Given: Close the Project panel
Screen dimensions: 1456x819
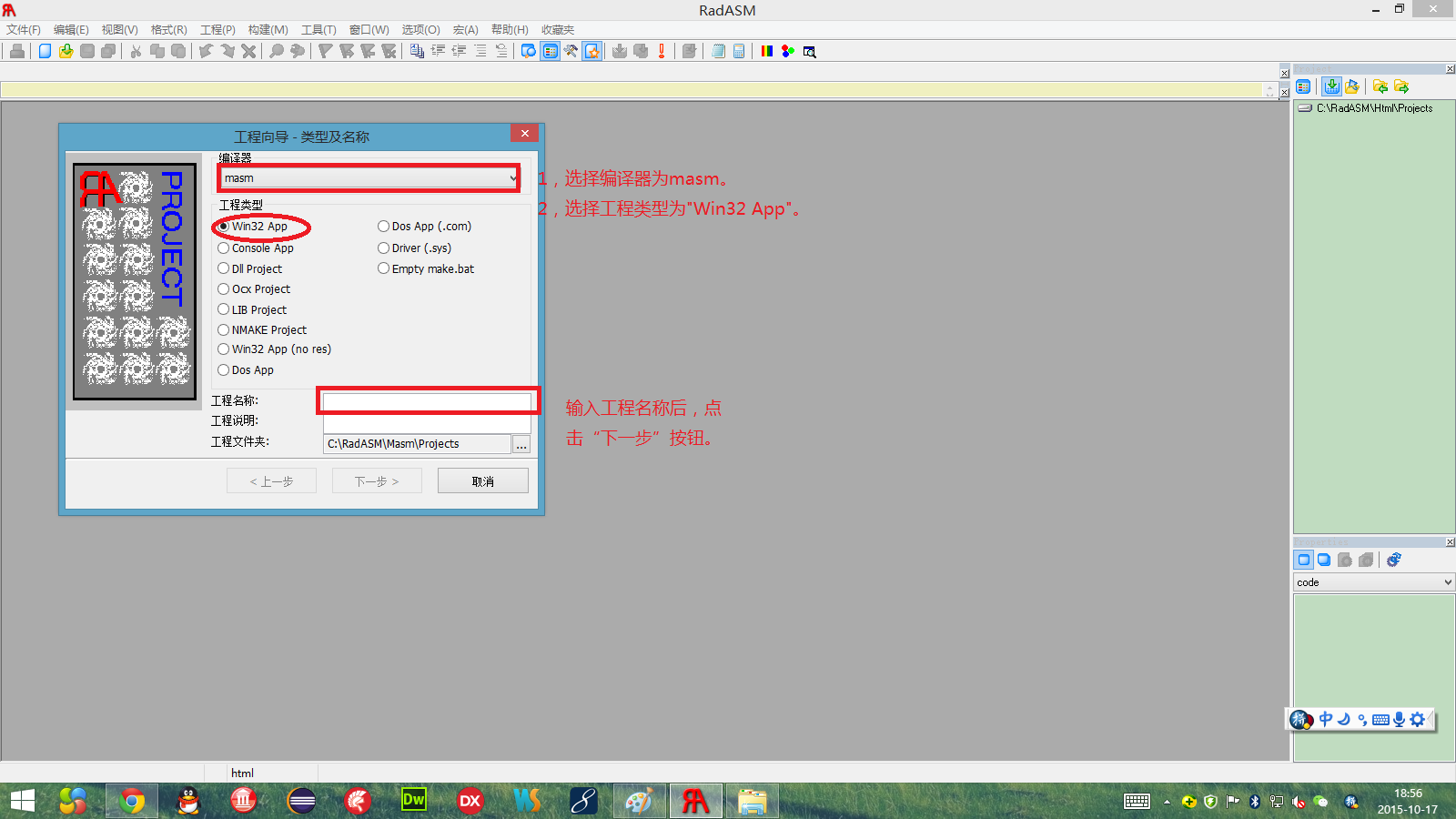Looking at the screenshot, I should pos(1451,69).
